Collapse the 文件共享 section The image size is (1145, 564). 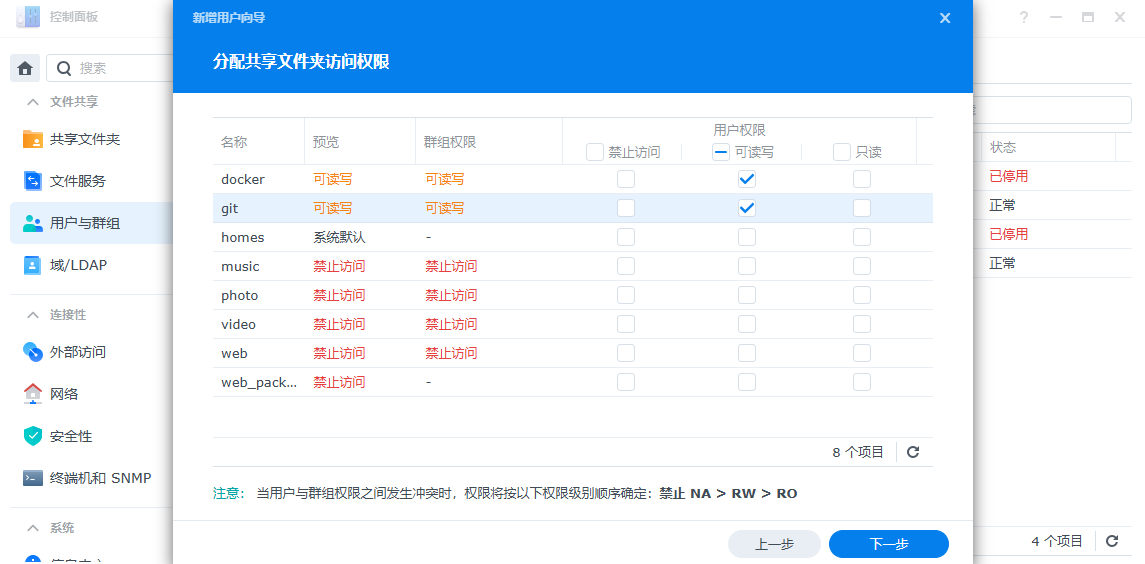[33, 102]
